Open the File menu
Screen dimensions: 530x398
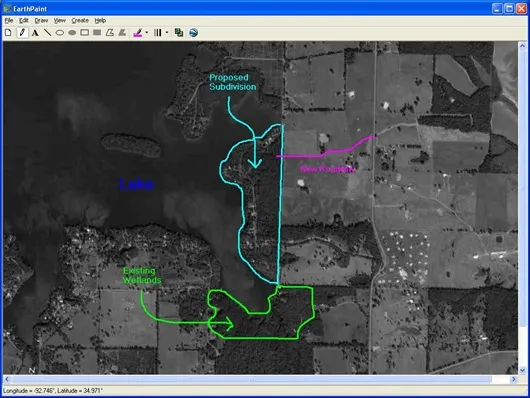pos(9,21)
